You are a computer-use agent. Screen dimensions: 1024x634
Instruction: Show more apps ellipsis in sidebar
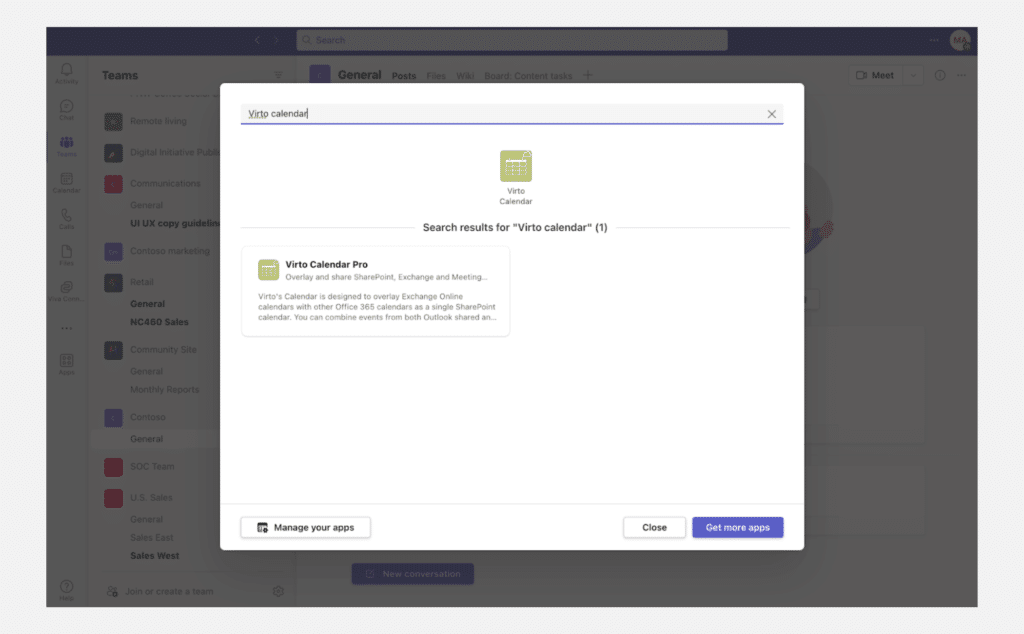point(67,328)
